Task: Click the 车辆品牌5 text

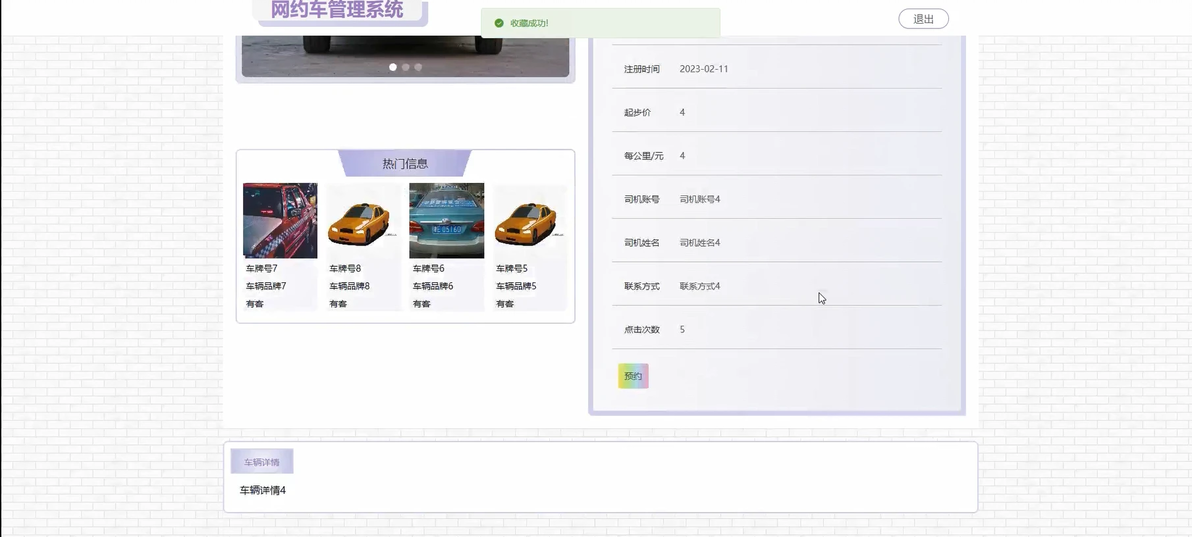Action: [x=517, y=286]
